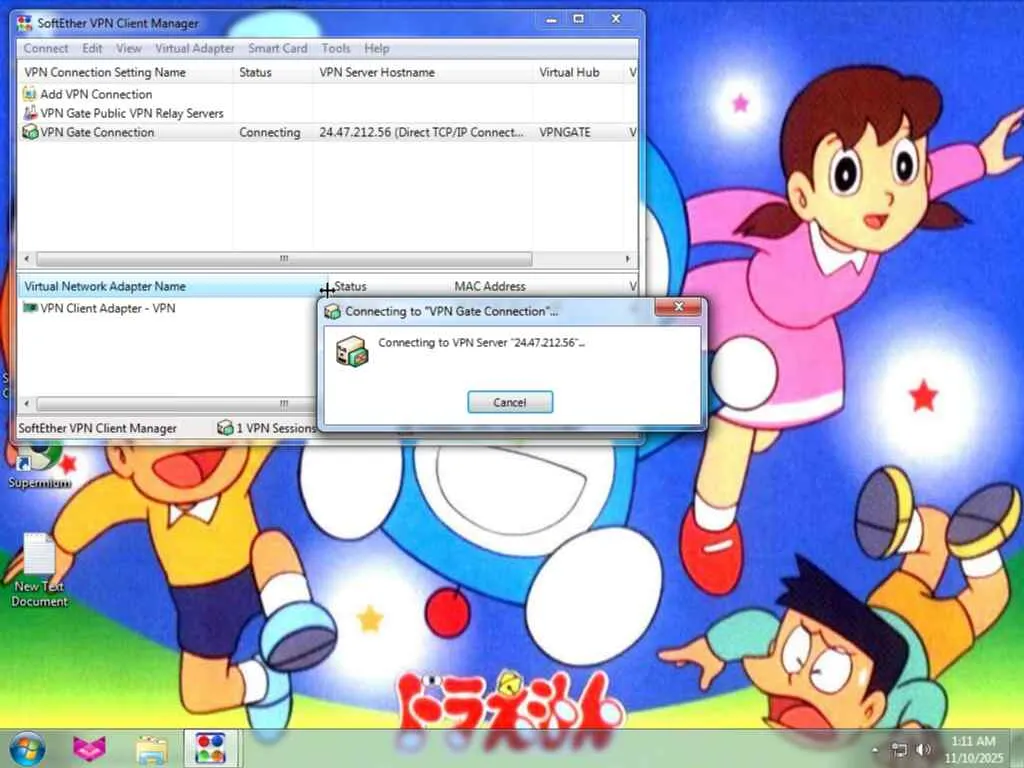Open the Windows Start menu orb
Viewport: 1024px width, 768px height.
point(27,748)
